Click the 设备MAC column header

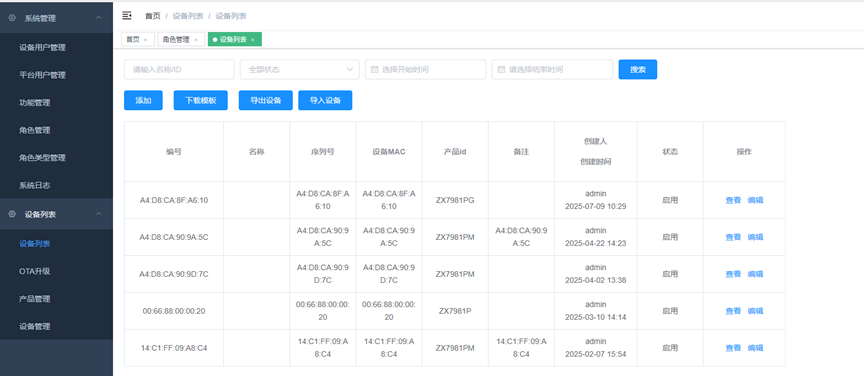pos(389,152)
